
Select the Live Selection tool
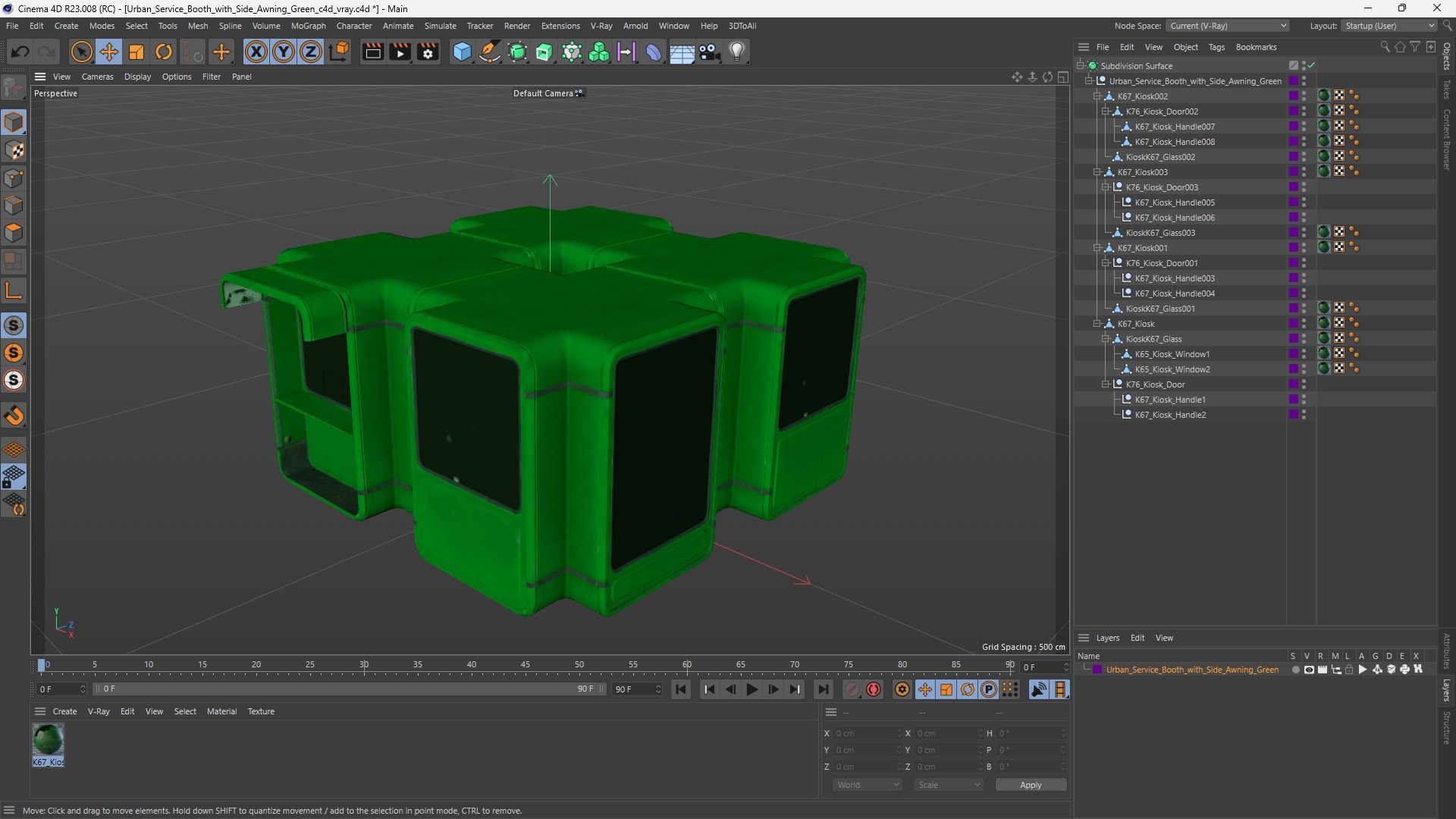pos(81,52)
